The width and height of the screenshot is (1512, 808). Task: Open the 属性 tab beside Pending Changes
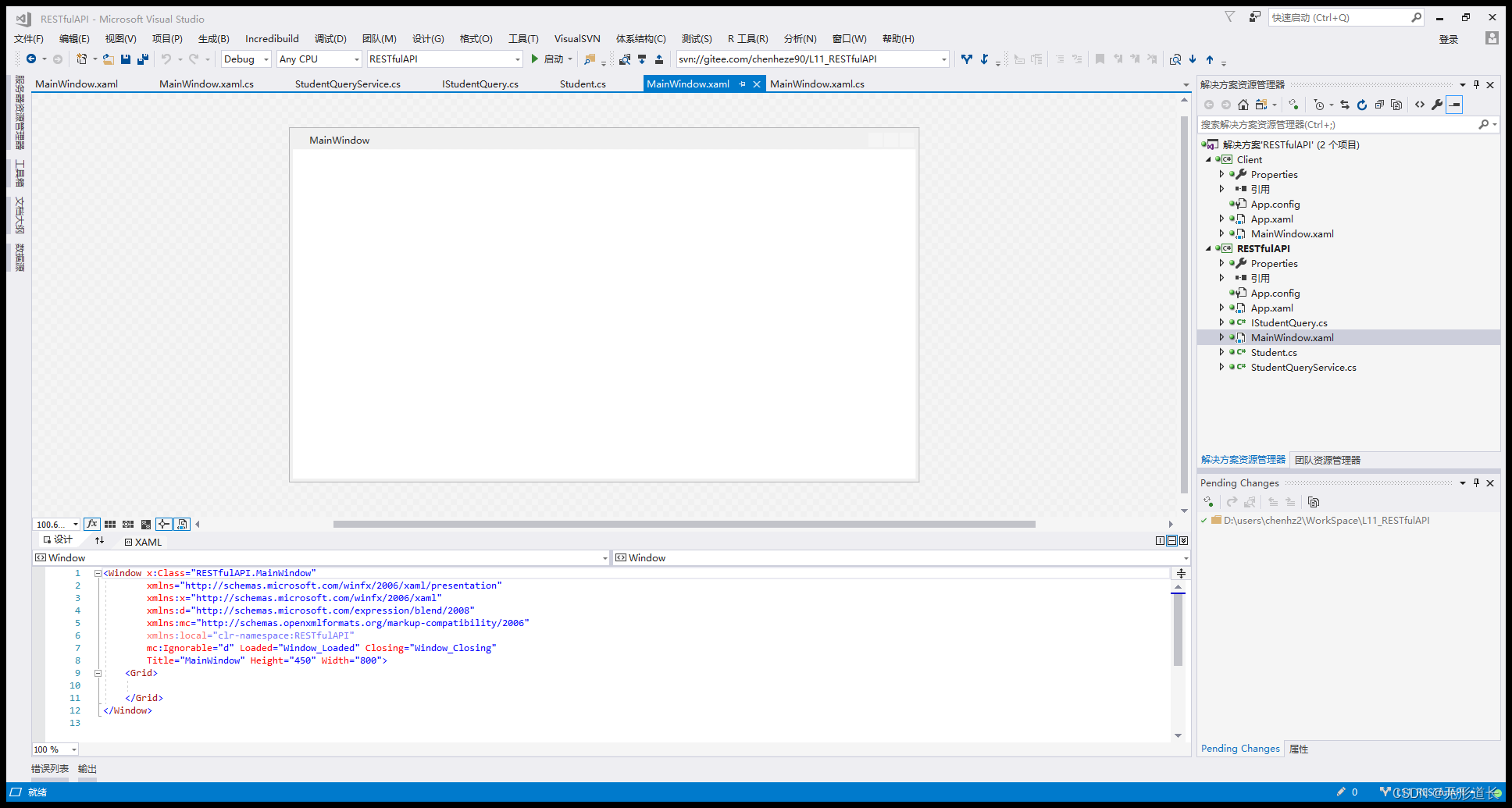[1299, 749]
